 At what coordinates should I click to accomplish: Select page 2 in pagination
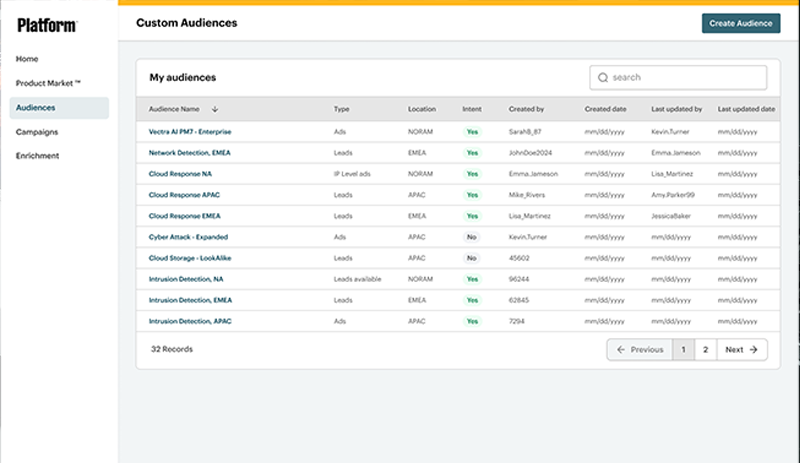705,350
